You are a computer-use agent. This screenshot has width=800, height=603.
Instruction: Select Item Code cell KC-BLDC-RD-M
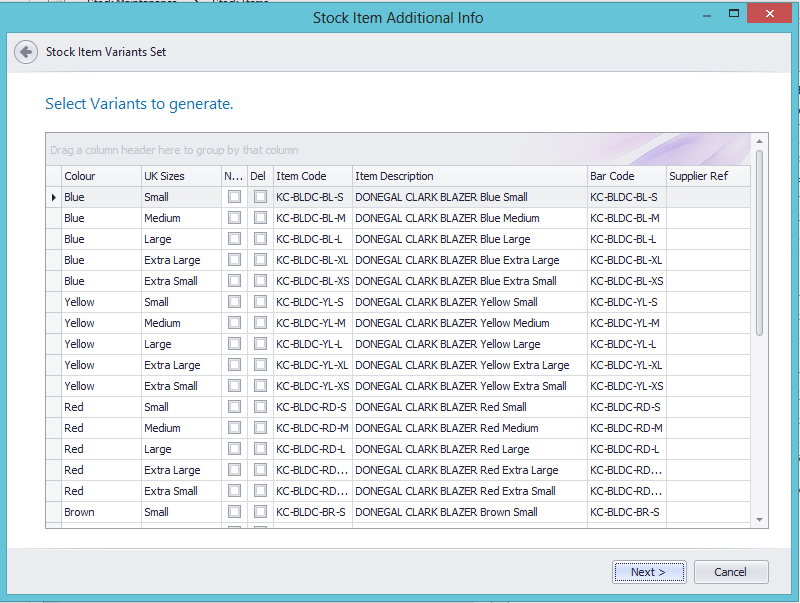point(313,428)
